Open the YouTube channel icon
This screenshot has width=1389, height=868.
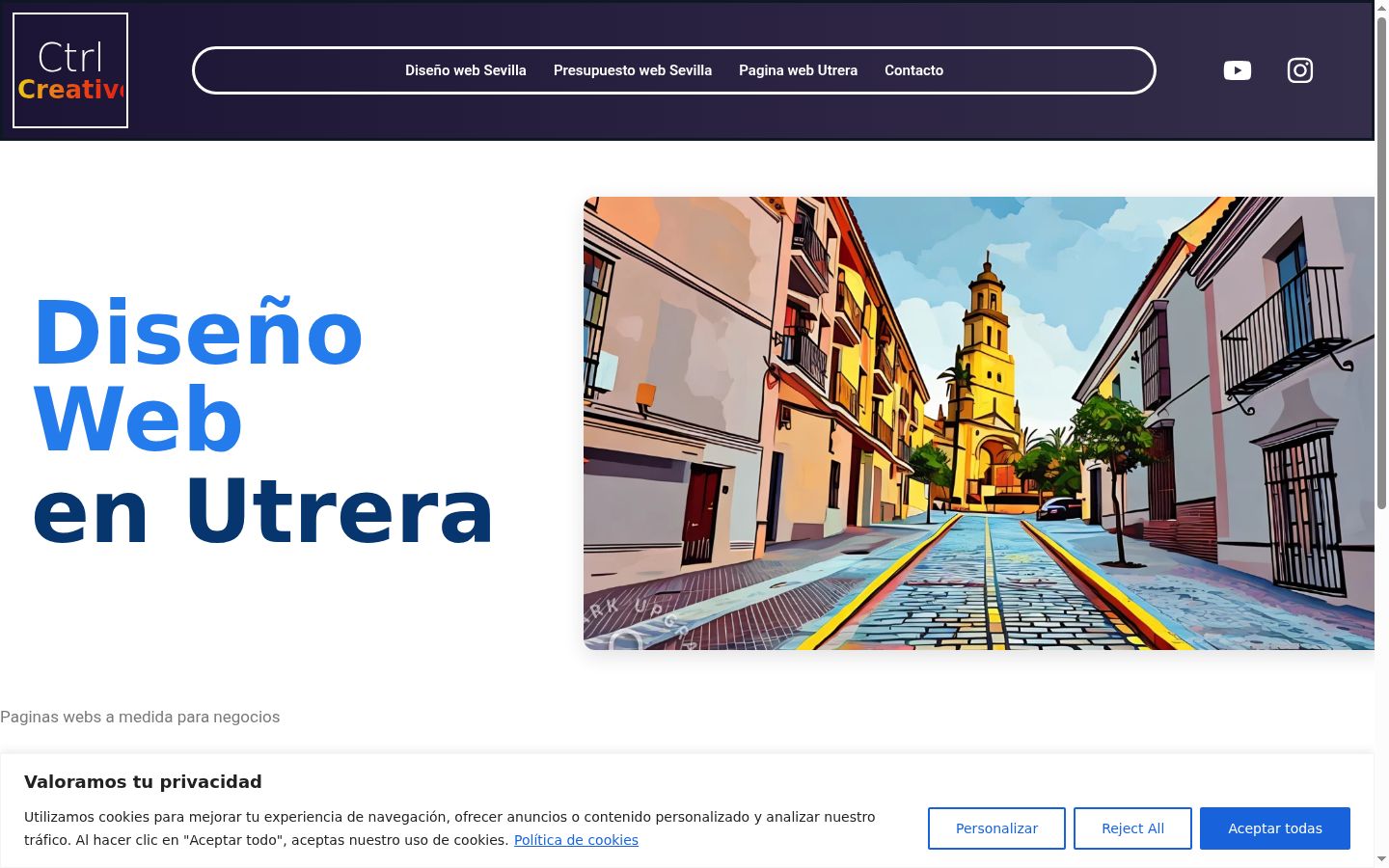(1237, 70)
